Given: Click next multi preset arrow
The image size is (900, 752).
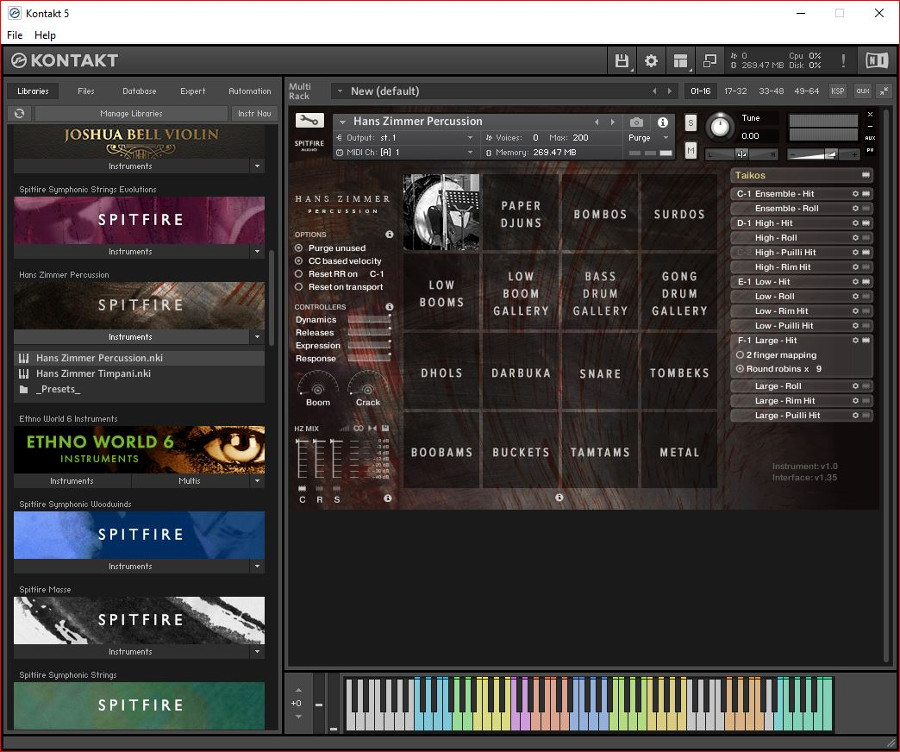Looking at the screenshot, I should coord(669,91).
